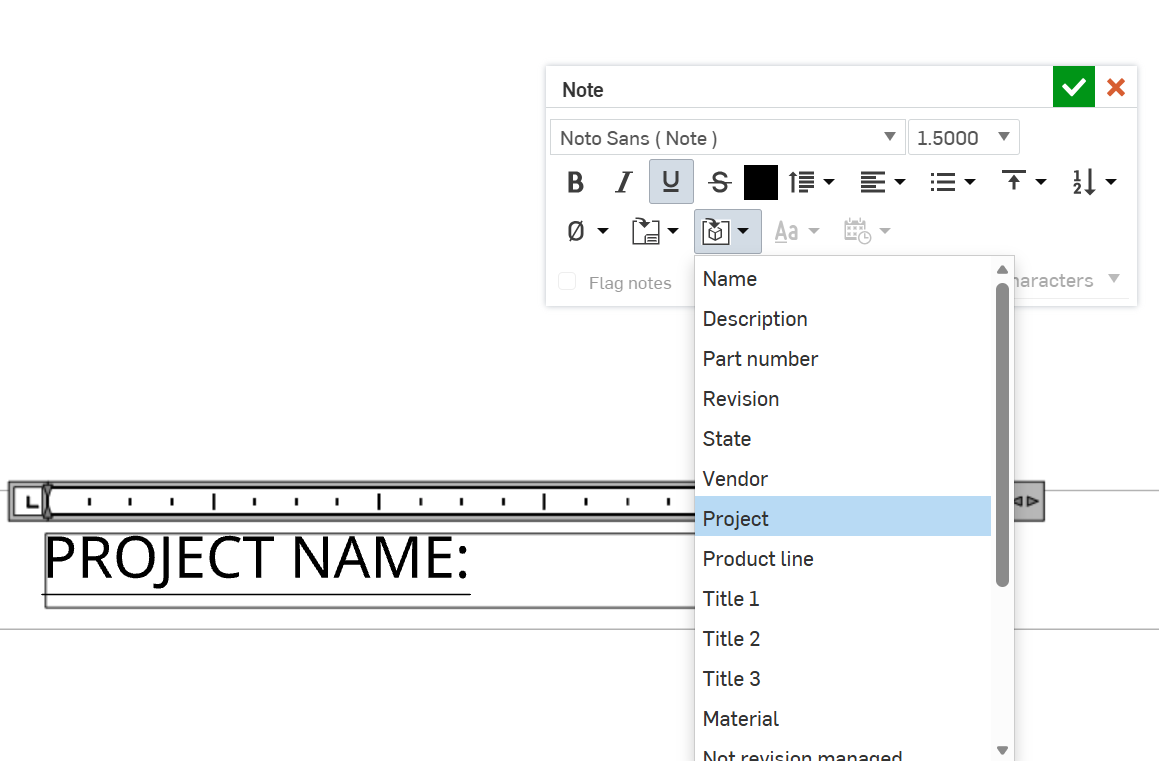
Task: Enable the Flag notes checkbox
Action: point(567,281)
